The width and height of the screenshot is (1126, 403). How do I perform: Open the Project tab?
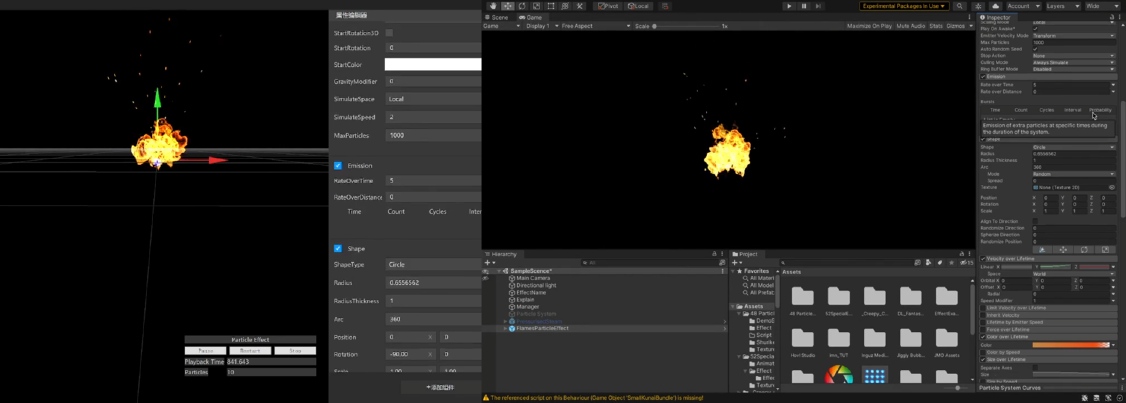(x=745, y=254)
